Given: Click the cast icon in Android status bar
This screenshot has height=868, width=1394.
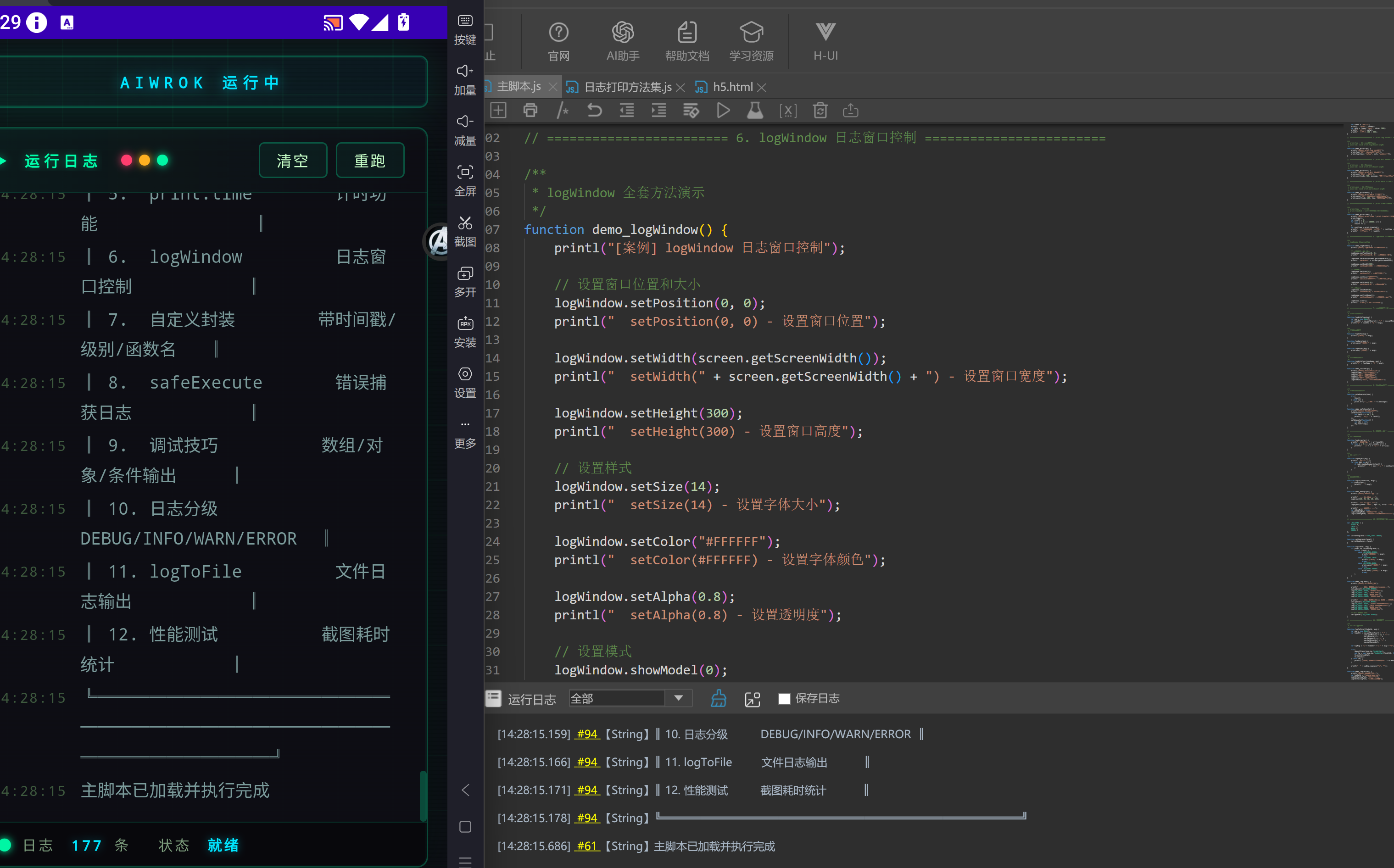Looking at the screenshot, I should pos(332,22).
